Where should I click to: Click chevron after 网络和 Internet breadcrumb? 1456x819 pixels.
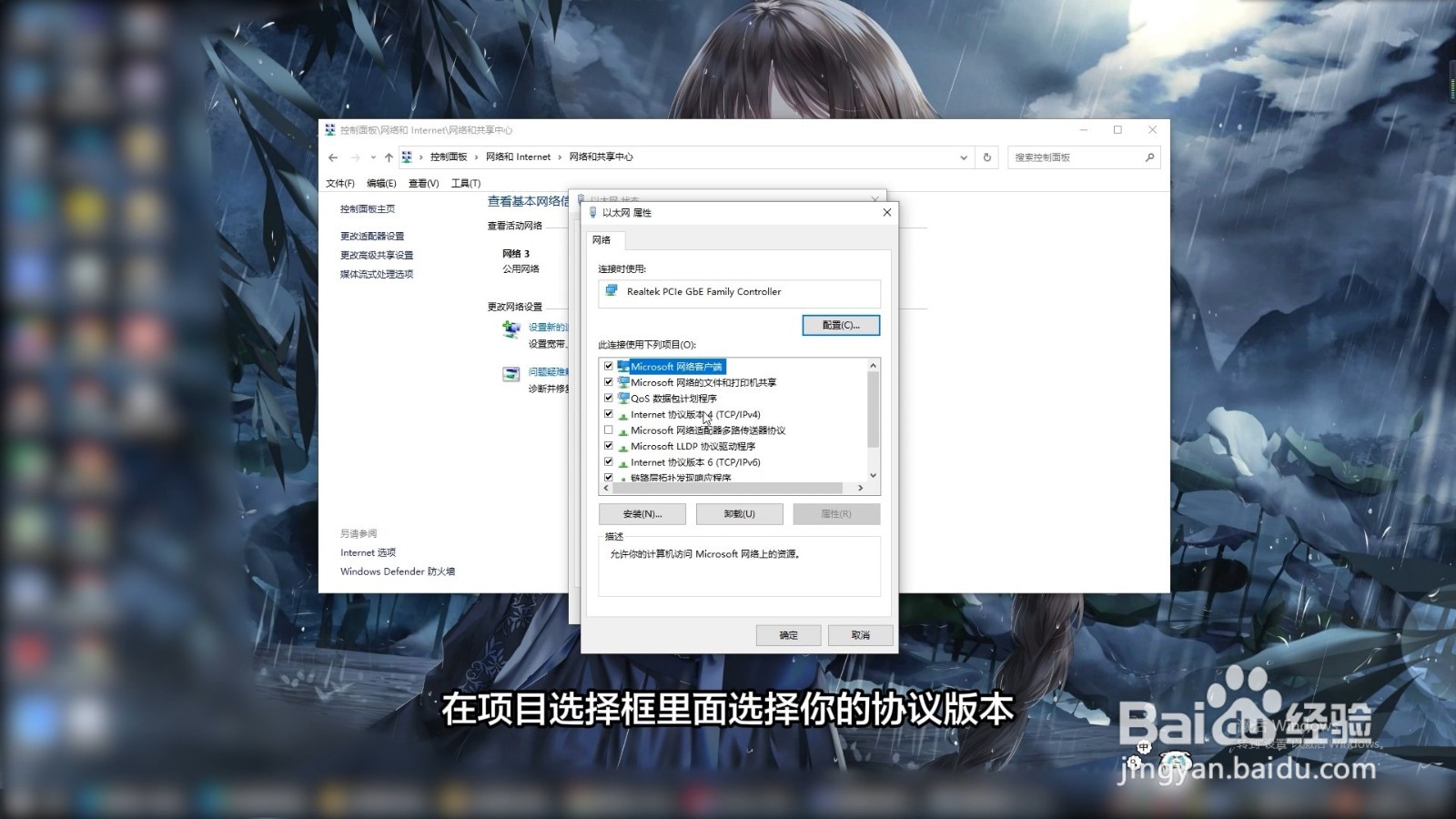point(560,157)
